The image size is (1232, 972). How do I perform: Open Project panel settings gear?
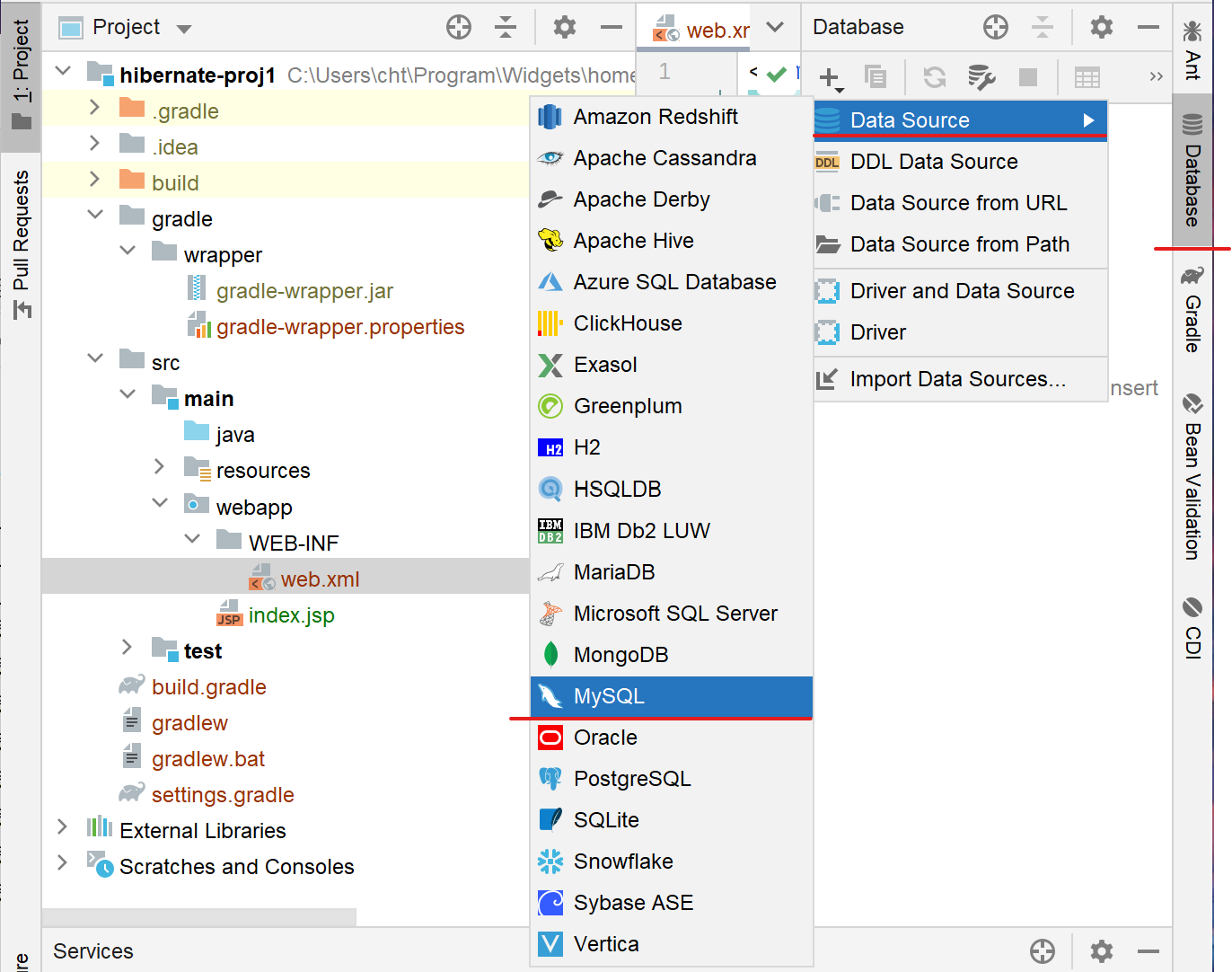(565, 28)
